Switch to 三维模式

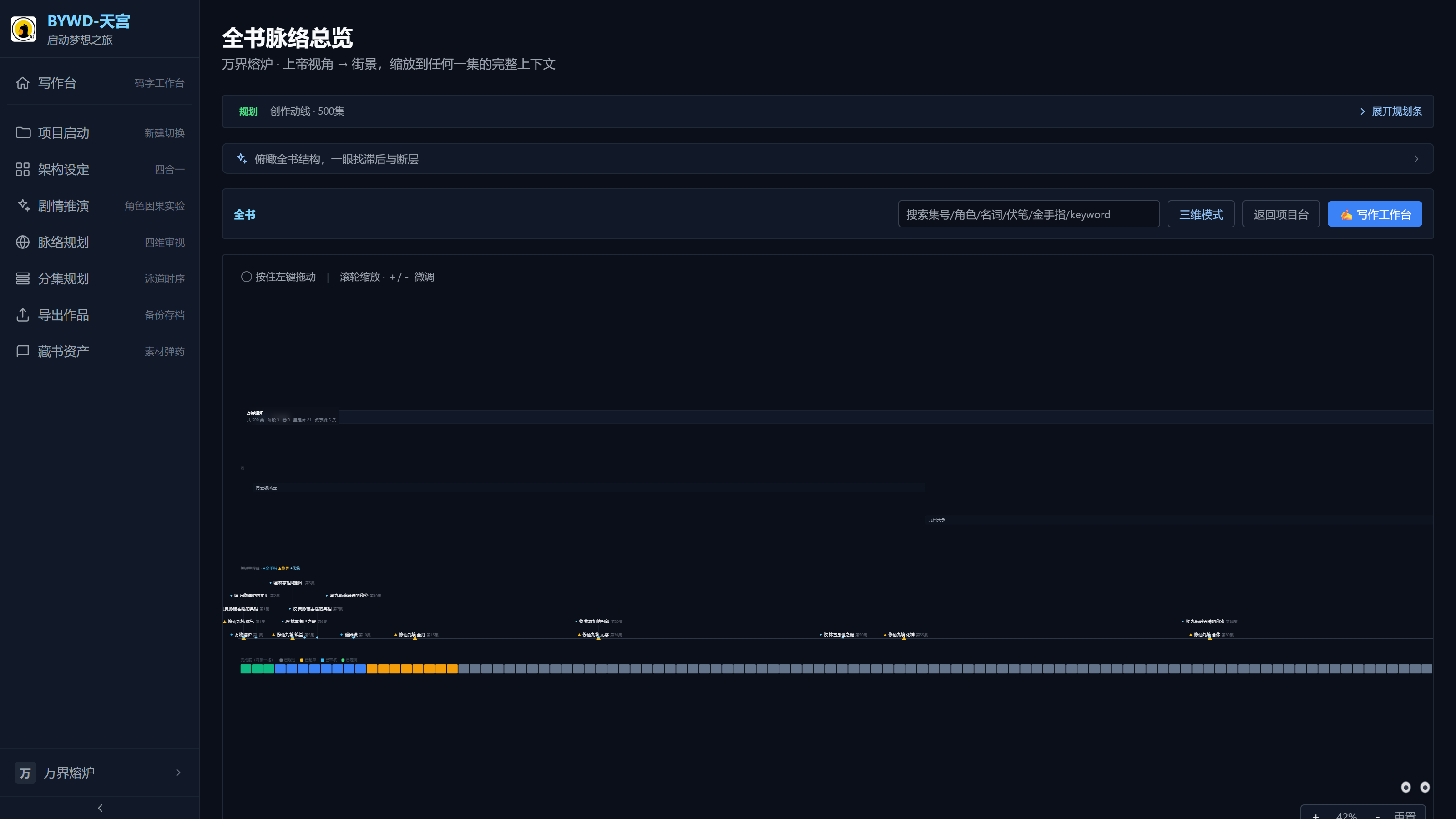[x=1201, y=214]
